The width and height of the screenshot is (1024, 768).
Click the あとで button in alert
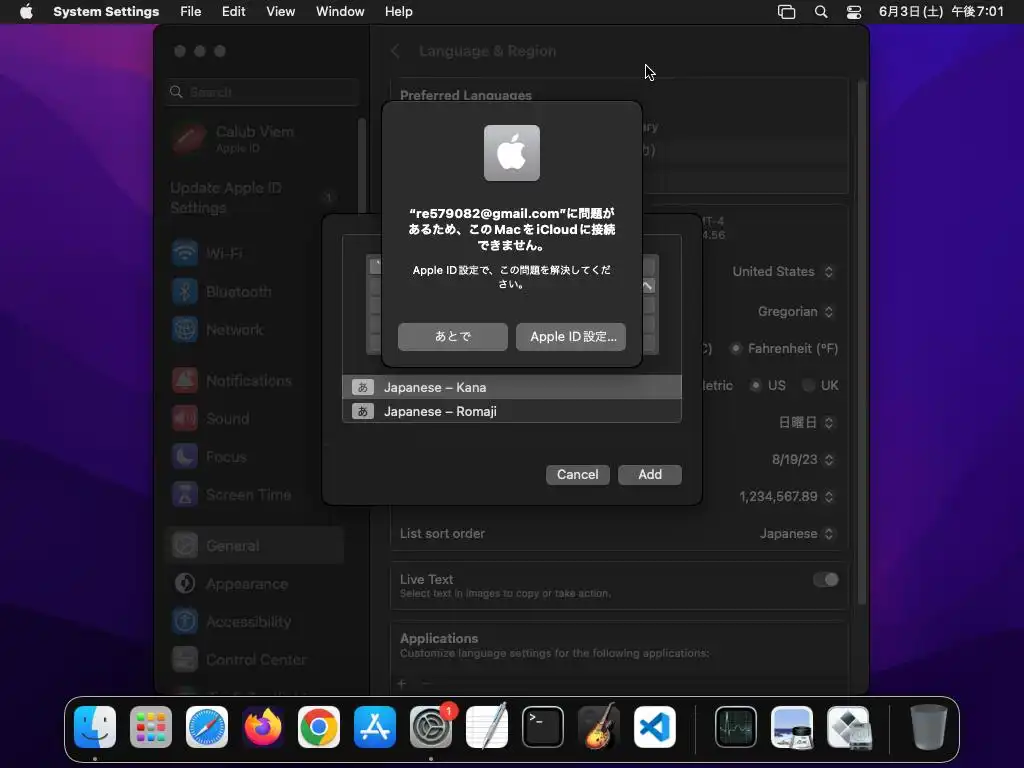coord(453,336)
